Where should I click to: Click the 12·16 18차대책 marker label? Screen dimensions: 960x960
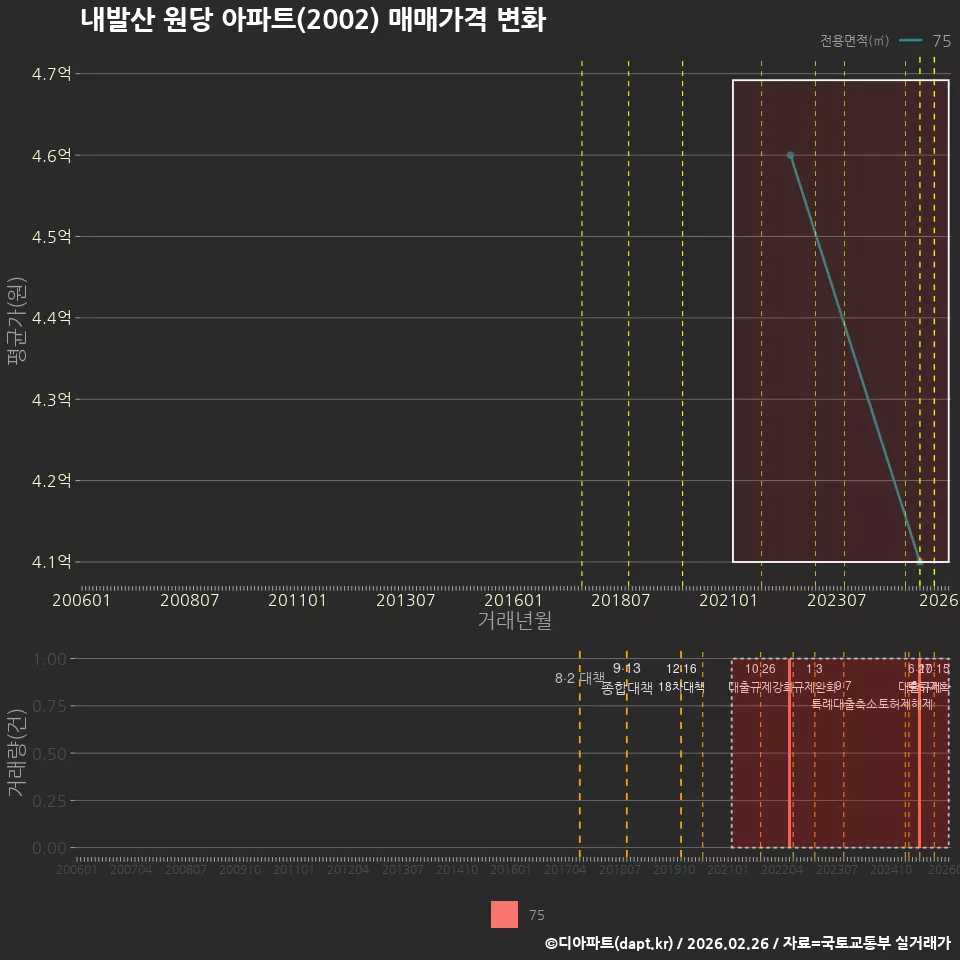pos(681,678)
